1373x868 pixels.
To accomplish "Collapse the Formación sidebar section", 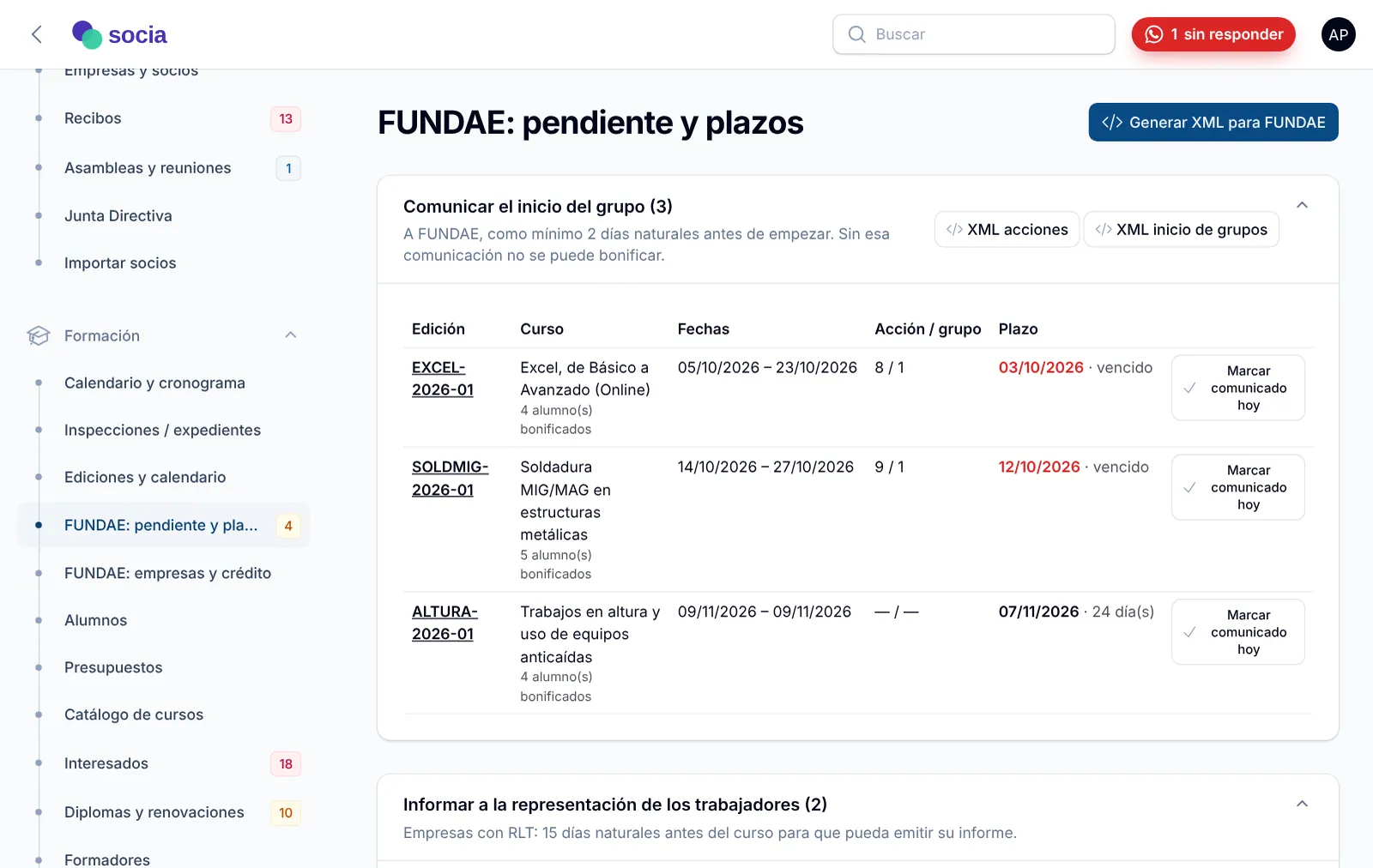I will 291,335.
